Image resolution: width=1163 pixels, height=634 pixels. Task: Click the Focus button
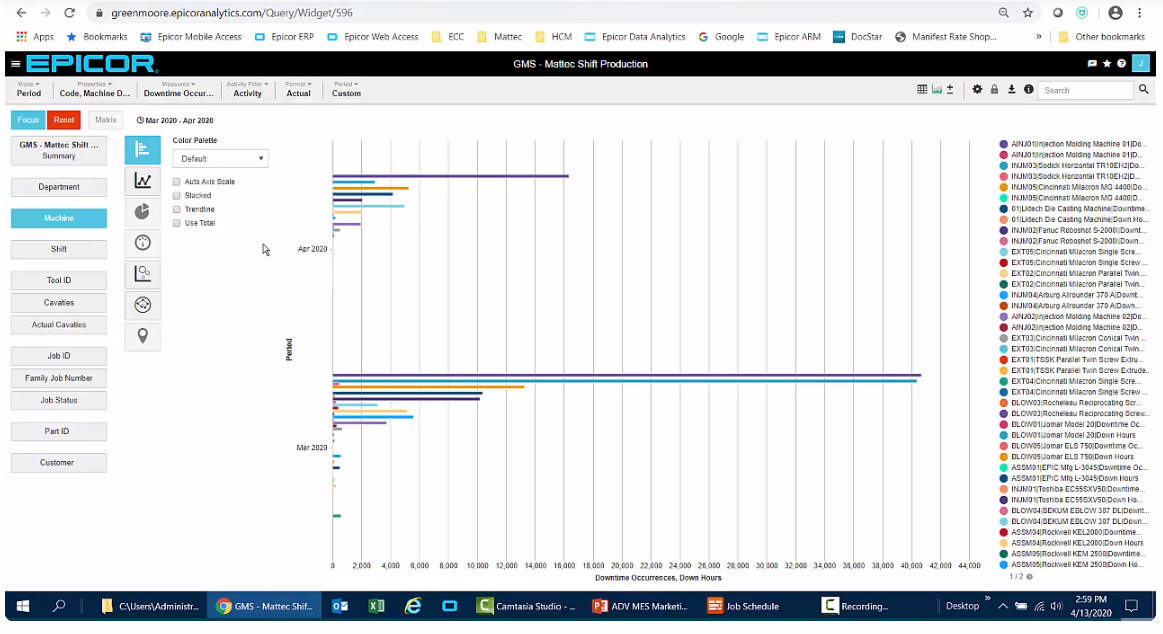point(28,120)
